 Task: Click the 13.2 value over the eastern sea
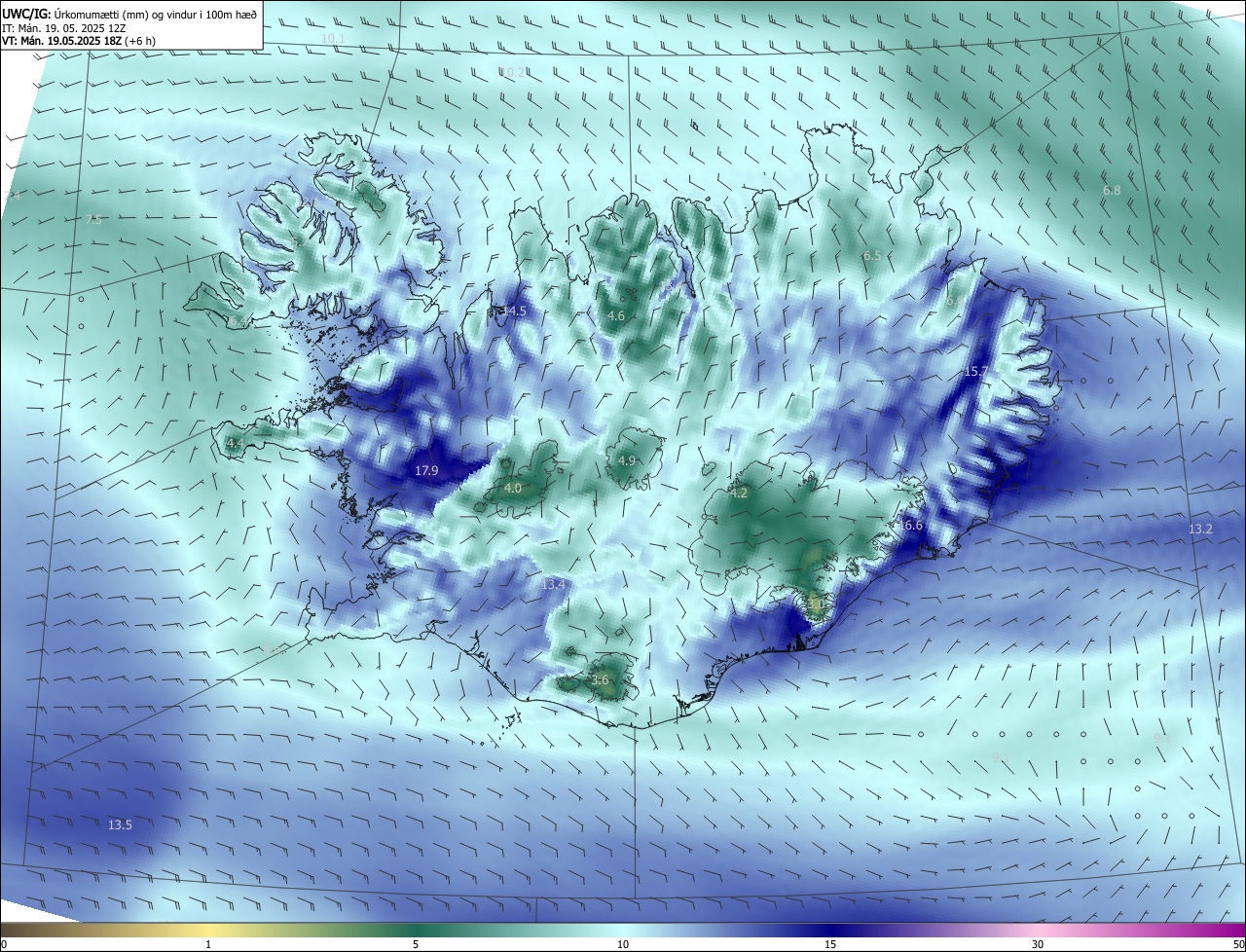tap(1200, 530)
